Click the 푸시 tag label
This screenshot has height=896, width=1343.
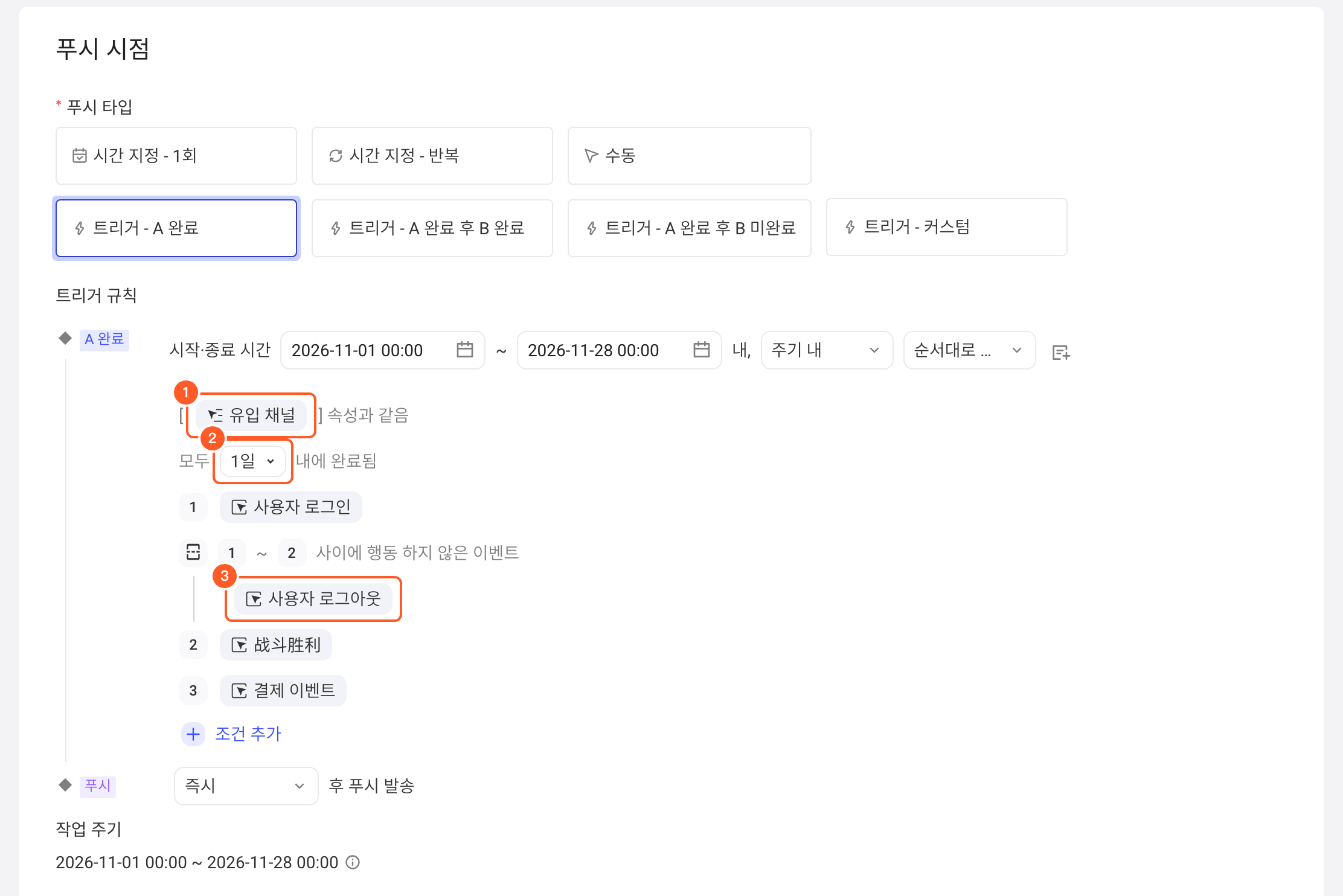[98, 786]
